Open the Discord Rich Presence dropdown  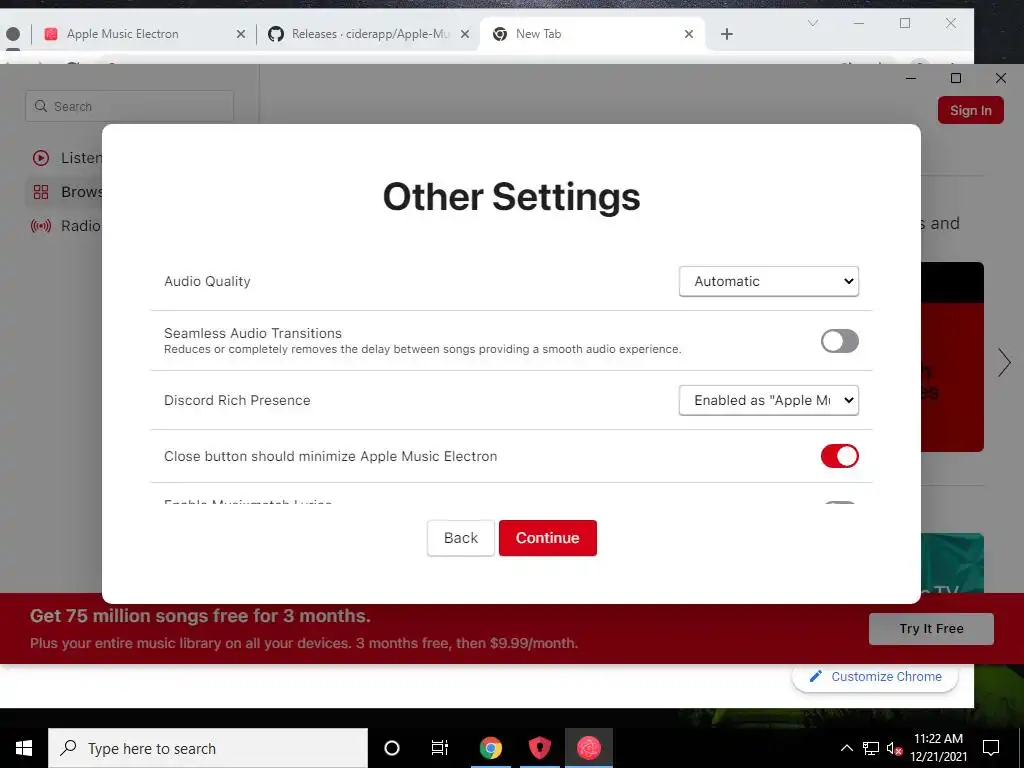coord(769,400)
